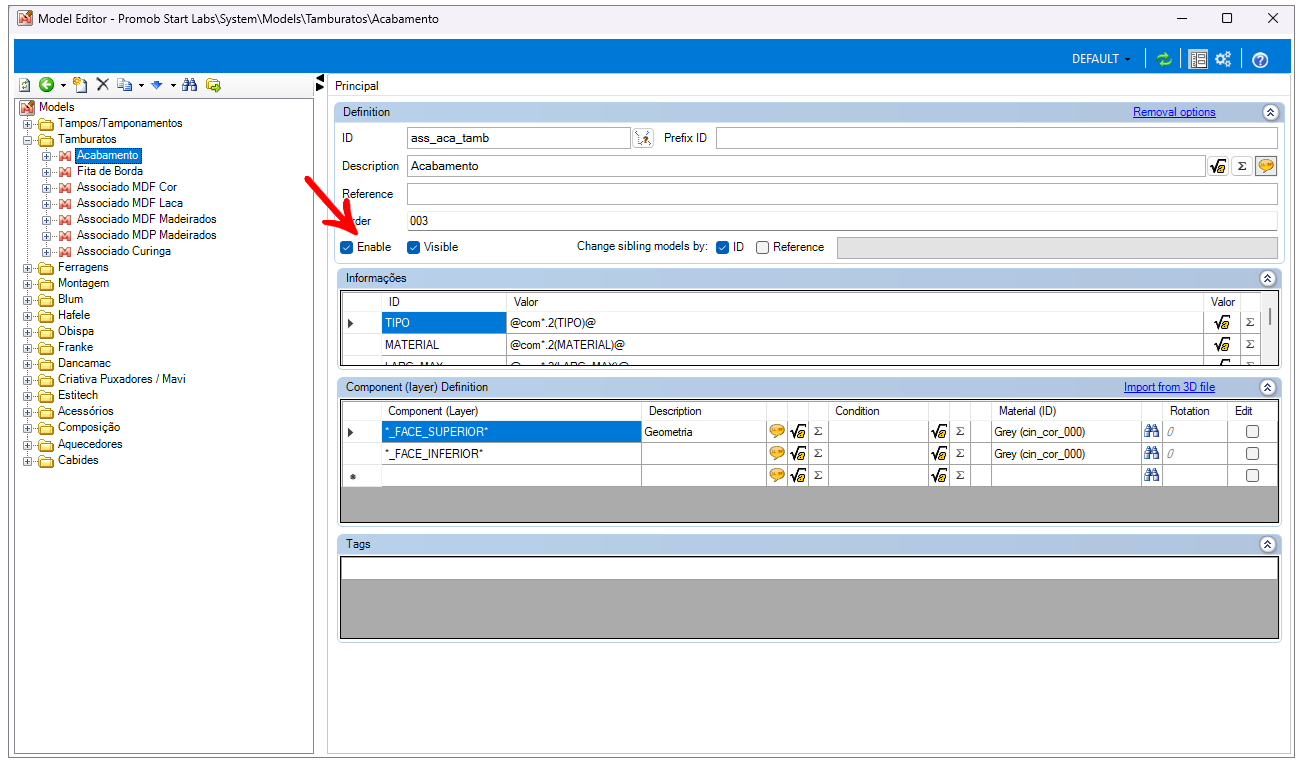Viewport: 1300px width, 766px height.
Task: Select Associado MDF Laca in model tree
Action: pyautogui.click(x=129, y=203)
